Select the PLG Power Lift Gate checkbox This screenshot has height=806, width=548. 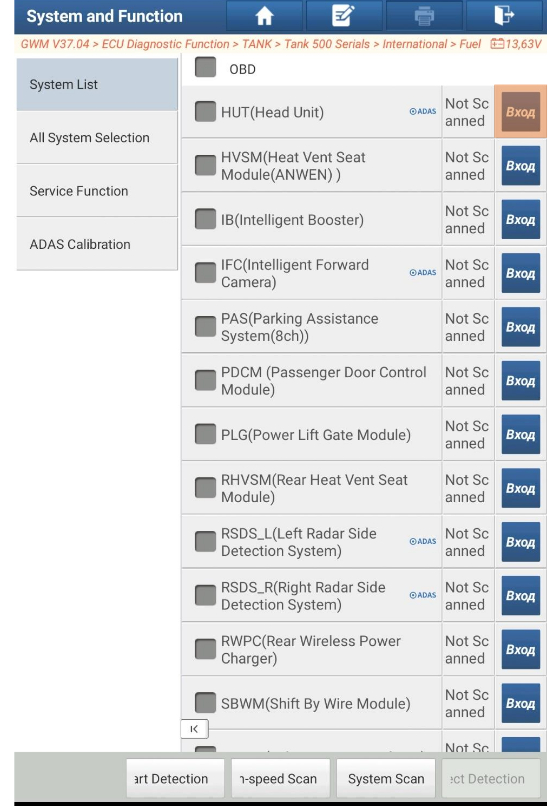tap(206, 434)
